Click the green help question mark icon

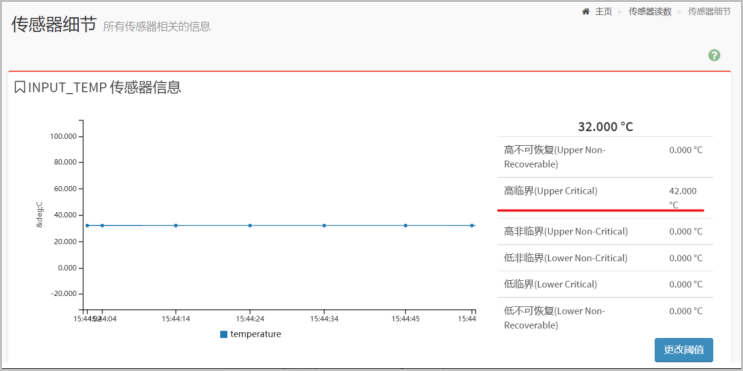pos(714,55)
